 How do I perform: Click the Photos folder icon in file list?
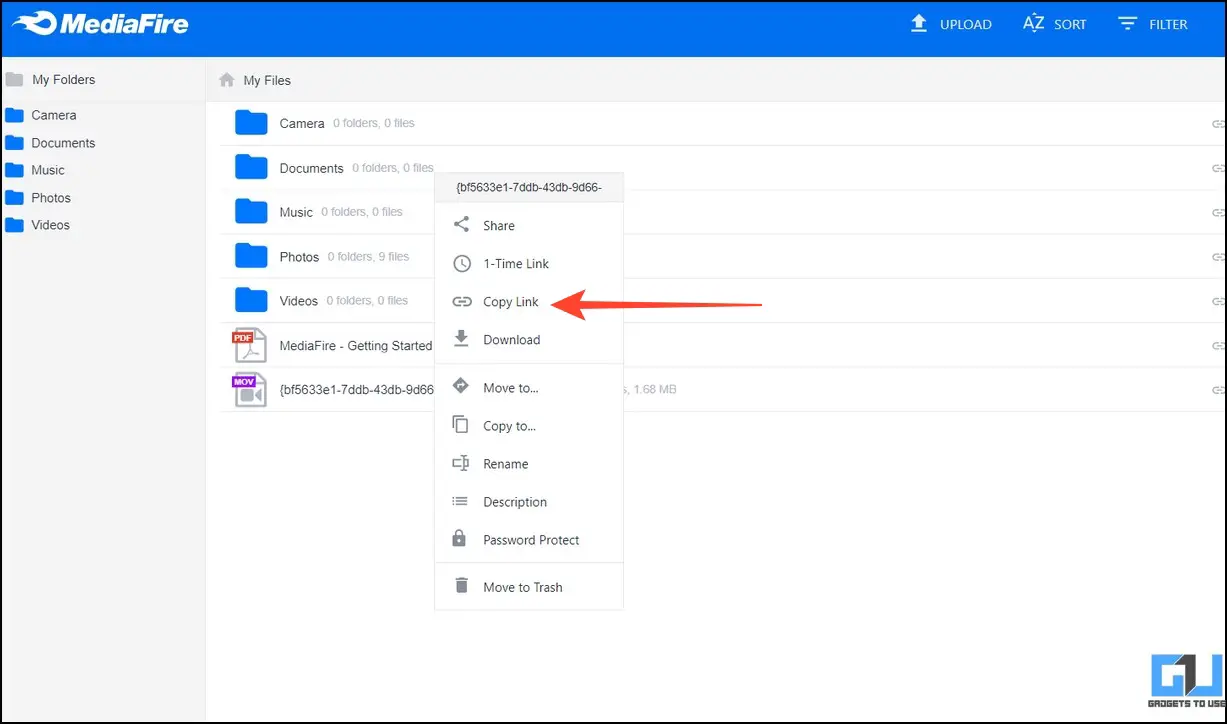251,256
